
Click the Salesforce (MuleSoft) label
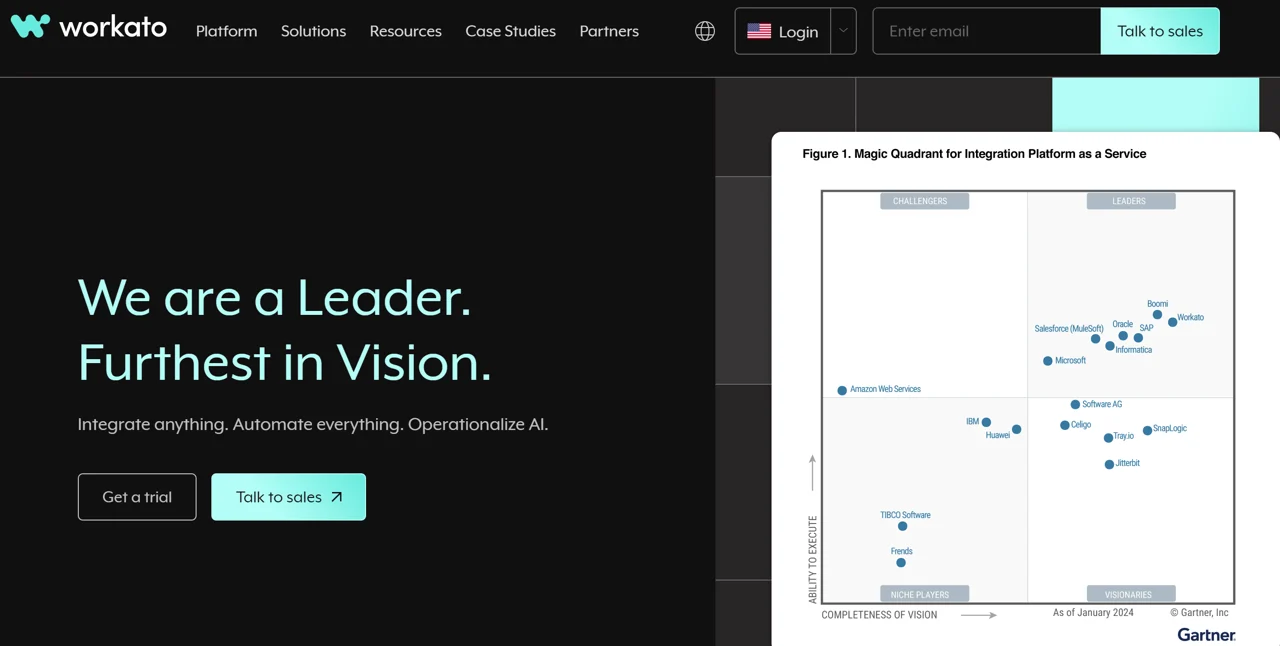point(1069,328)
